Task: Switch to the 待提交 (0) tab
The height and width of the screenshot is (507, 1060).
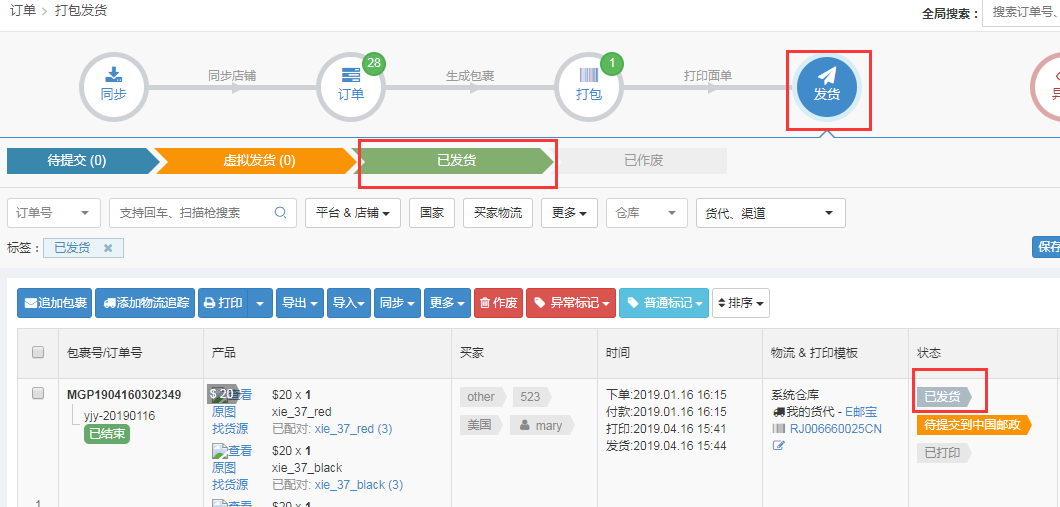Action: [x=78, y=160]
